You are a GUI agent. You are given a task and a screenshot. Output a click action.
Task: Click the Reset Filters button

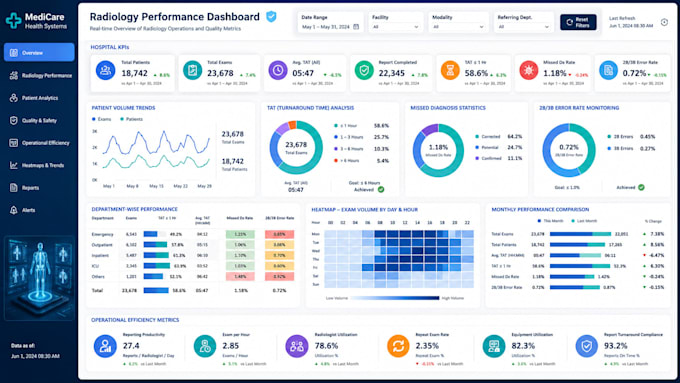click(x=578, y=22)
